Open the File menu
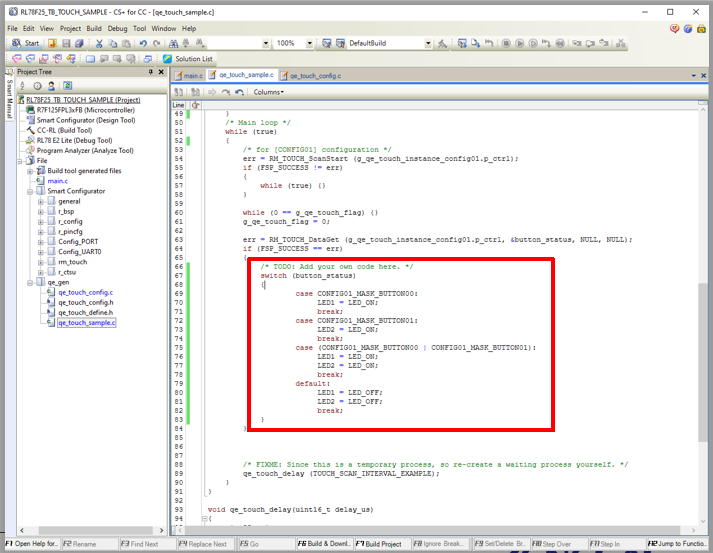Image resolution: width=713 pixels, height=553 pixels. coord(12,28)
